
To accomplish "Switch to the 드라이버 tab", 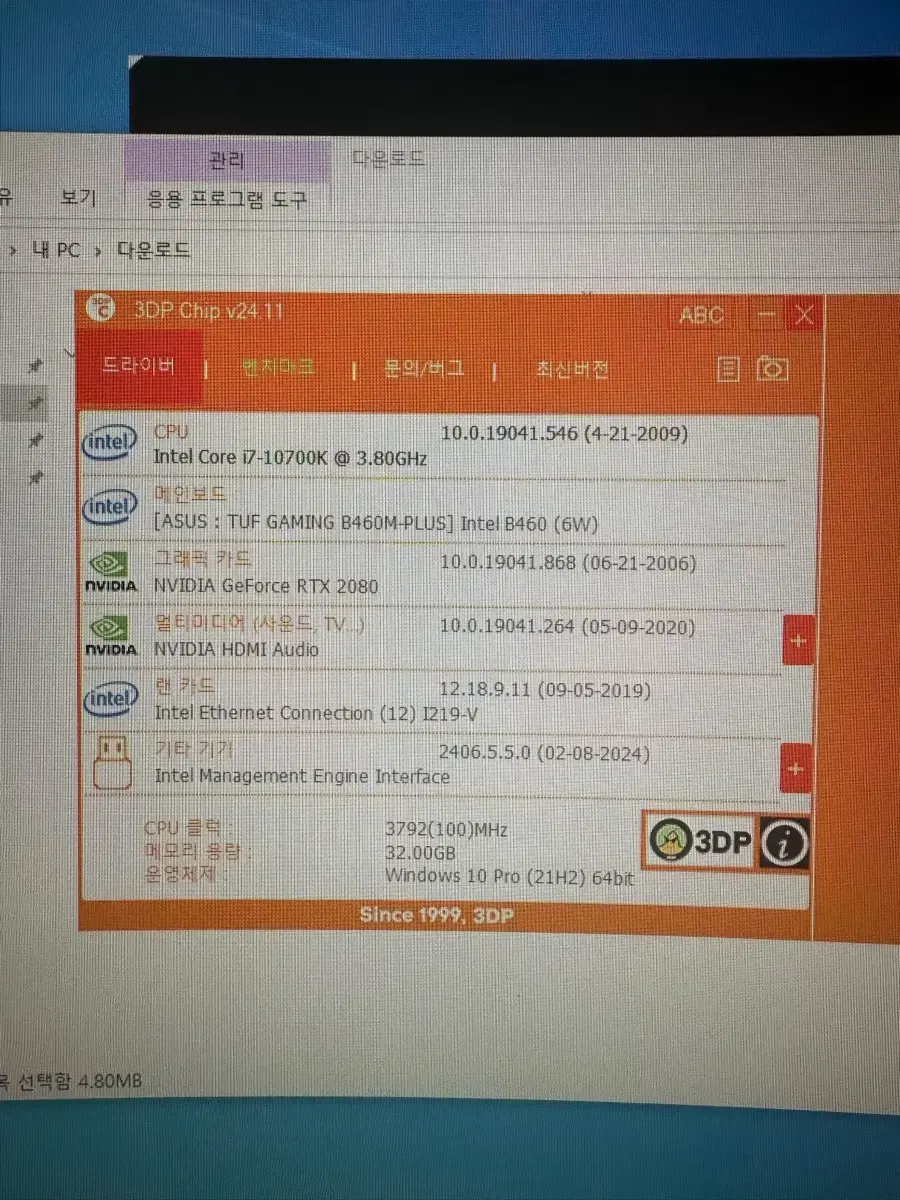I will 139,366.
